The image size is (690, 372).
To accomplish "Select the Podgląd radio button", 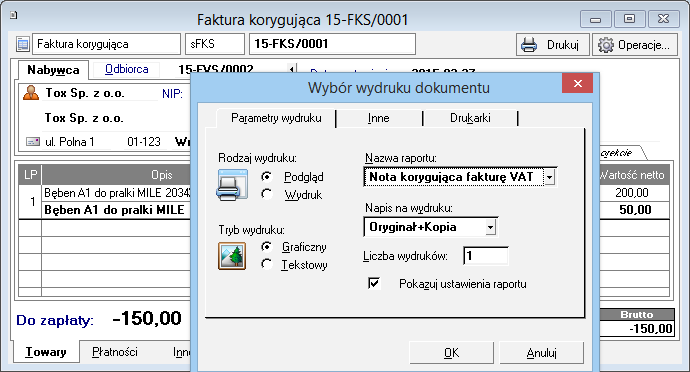I will (266, 177).
